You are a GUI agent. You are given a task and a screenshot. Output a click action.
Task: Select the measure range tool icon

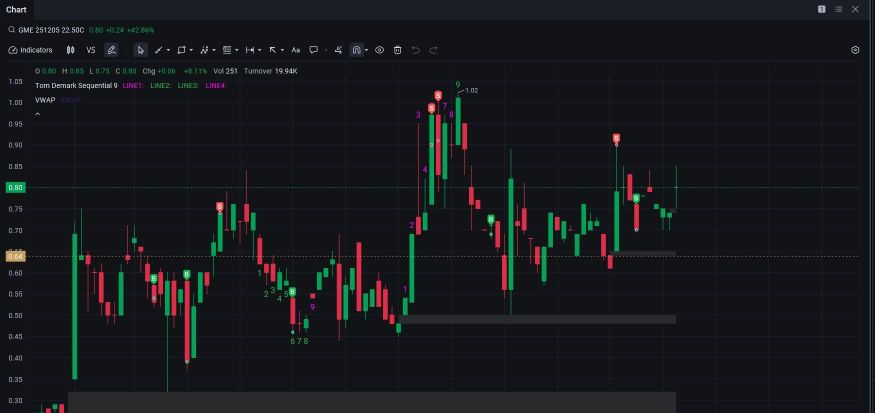click(x=250, y=50)
